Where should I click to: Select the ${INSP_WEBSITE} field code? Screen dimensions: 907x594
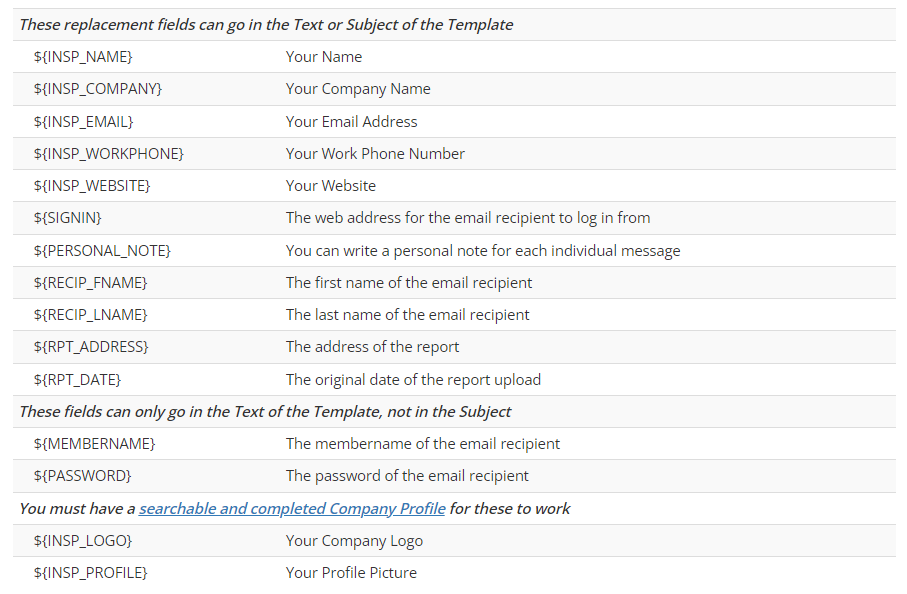[x=92, y=185]
